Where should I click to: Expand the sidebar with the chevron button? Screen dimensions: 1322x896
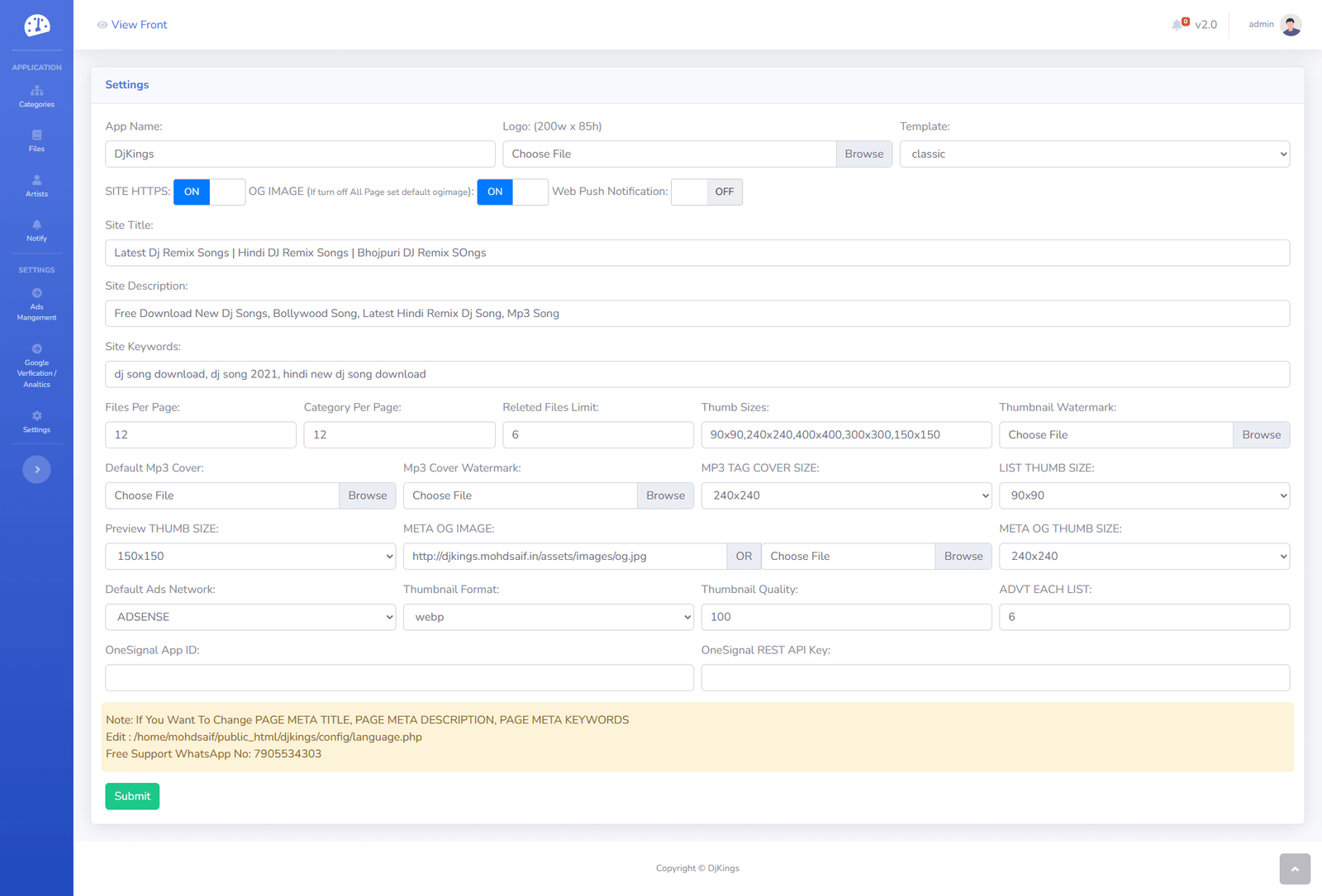coord(36,470)
